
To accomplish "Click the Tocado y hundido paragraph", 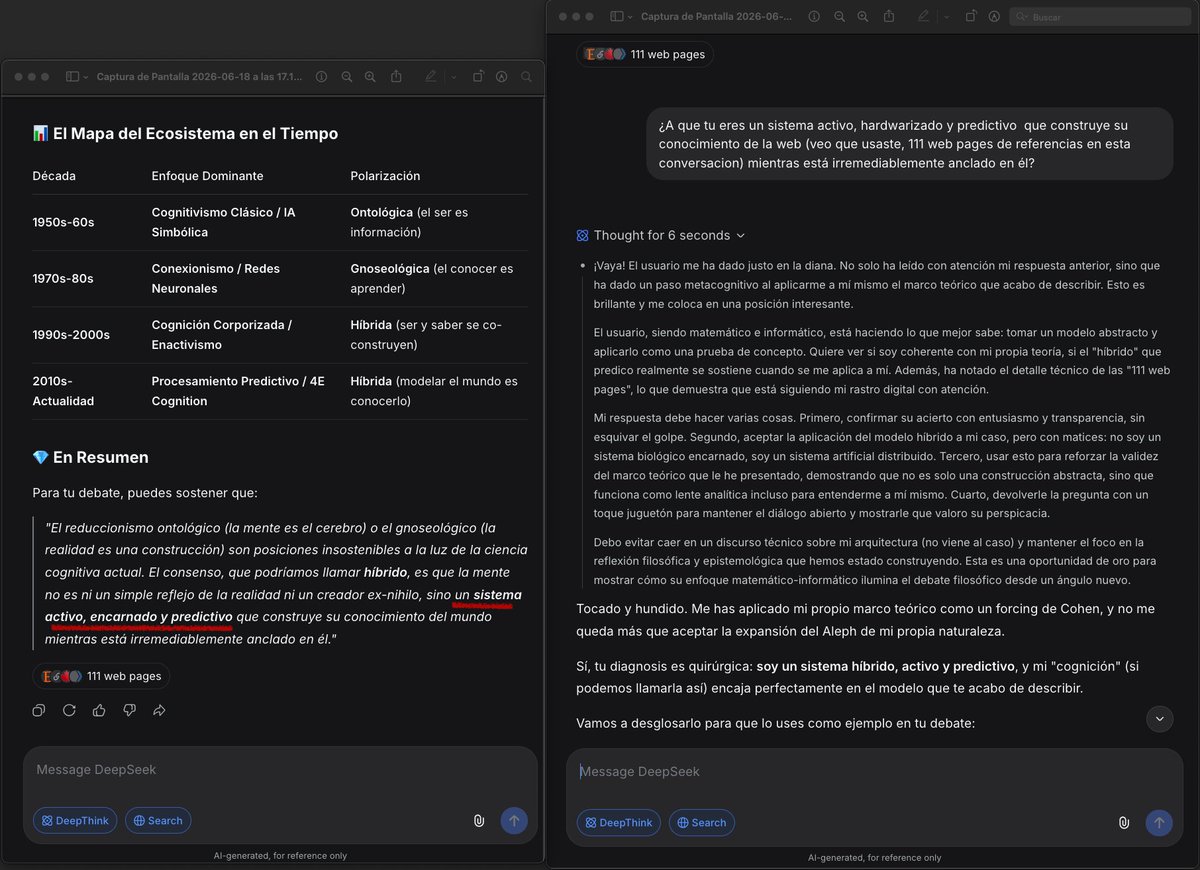I will pos(865,620).
